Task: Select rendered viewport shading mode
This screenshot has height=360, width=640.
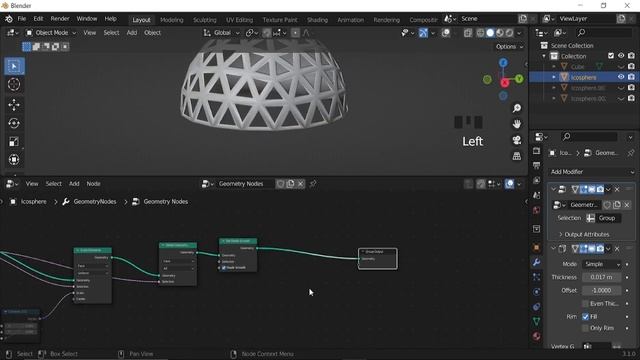Action: 509,33
